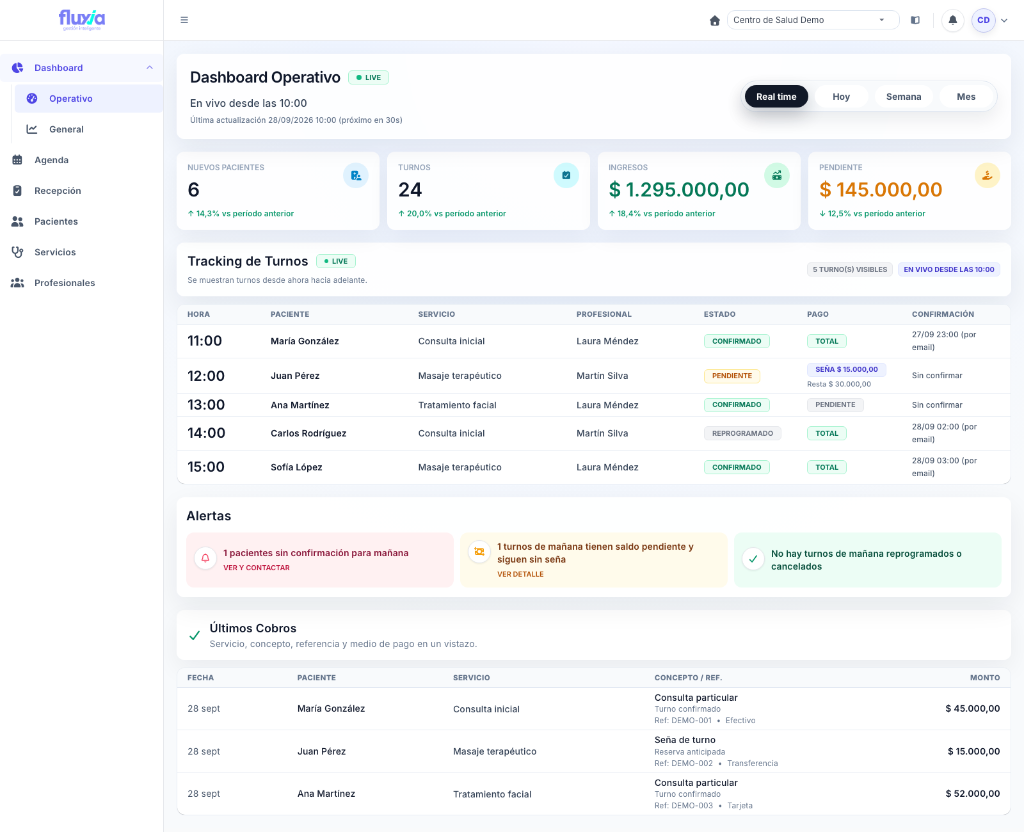Click the Dashboard pie chart icon
The height and width of the screenshot is (832, 1024).
point(18,67)
